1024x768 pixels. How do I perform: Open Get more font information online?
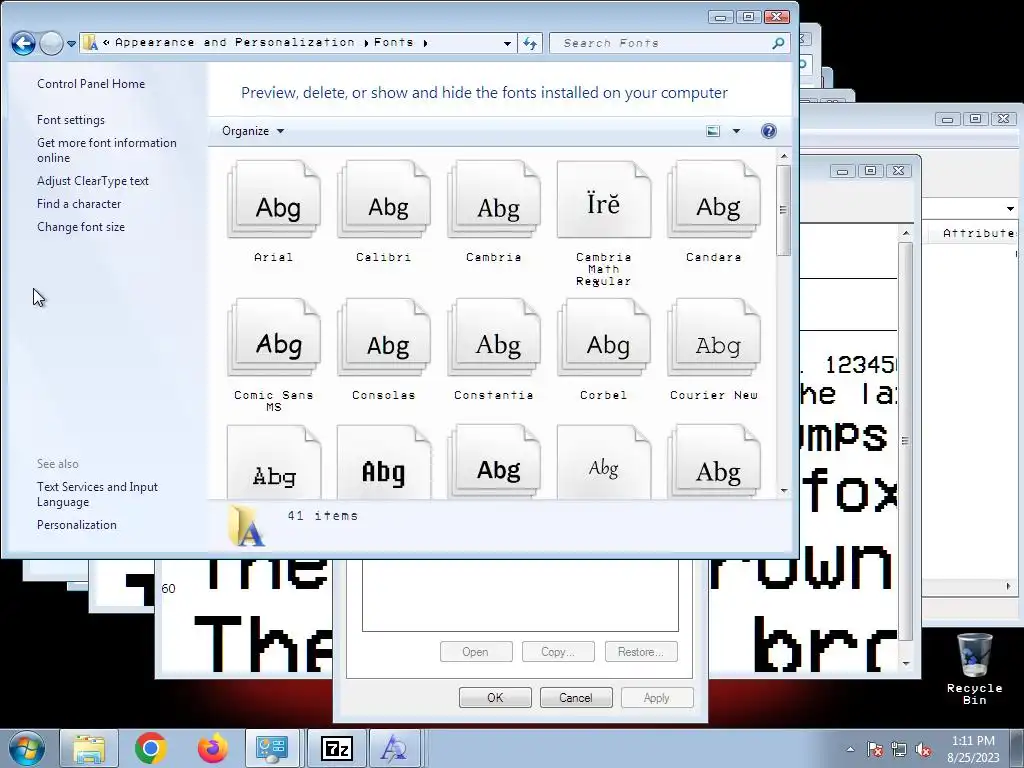click(x=106, y=150)
